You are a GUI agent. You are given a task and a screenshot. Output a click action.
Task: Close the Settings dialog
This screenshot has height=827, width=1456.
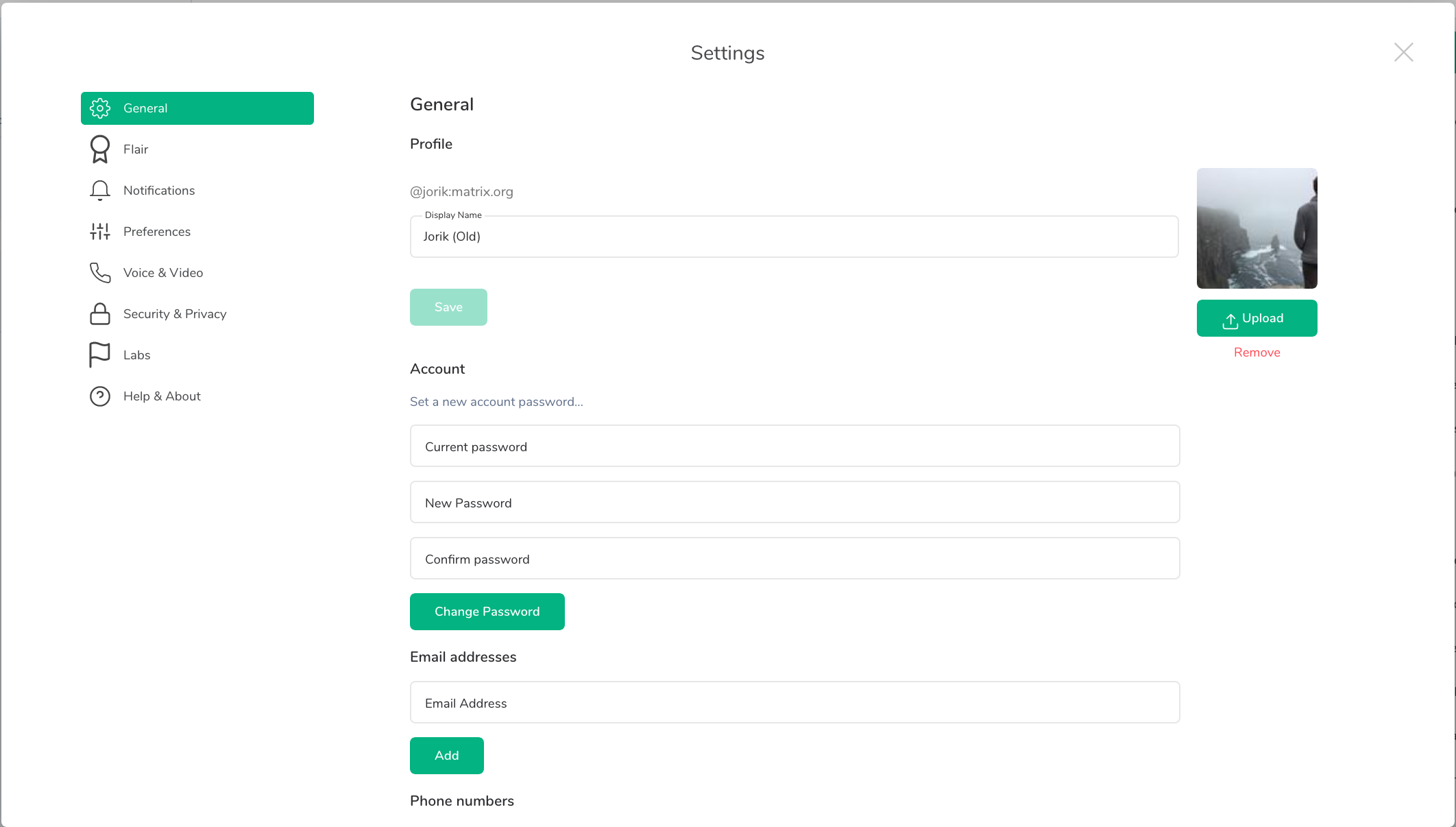pos(1403,52)
